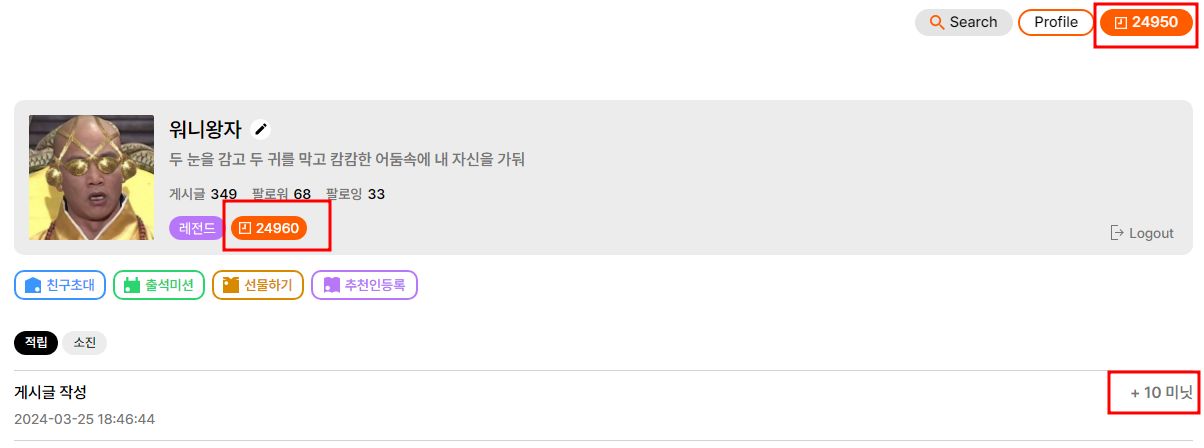The height and width of the screenshot is (448, 1204).
Task: Click the house icon in 친구초대
Action: (x=32, y=285)
